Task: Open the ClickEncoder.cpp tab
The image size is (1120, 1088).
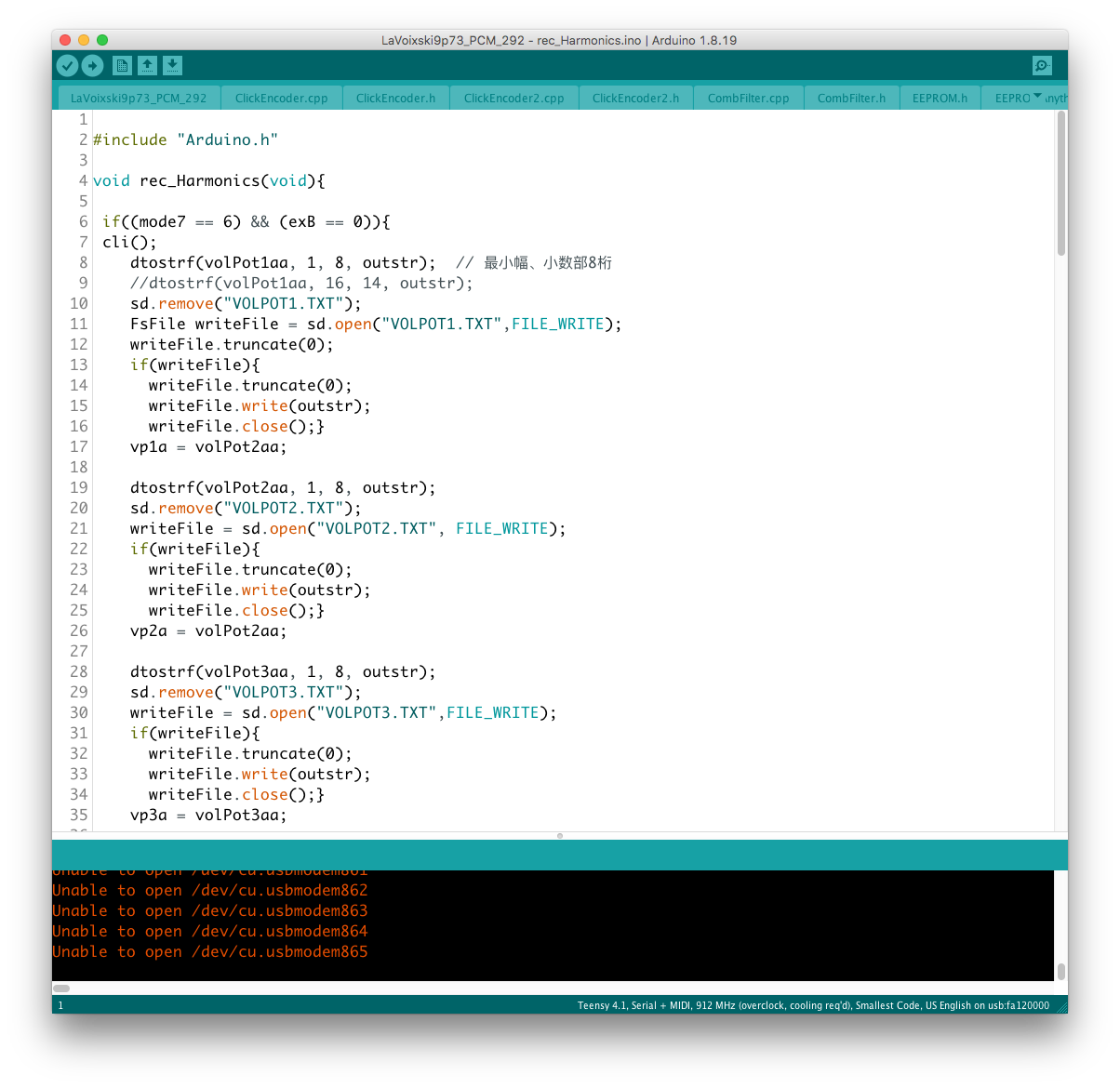Action: (281, 98)
